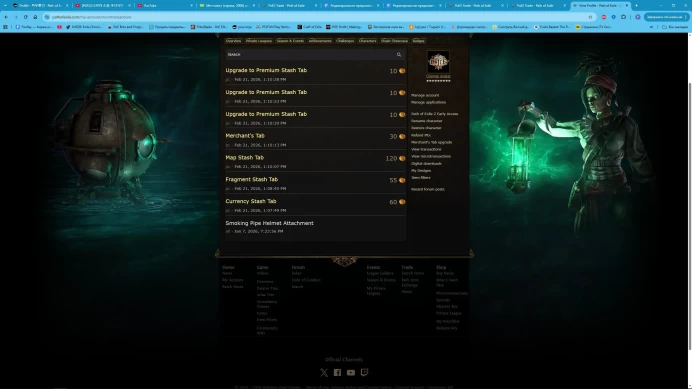Screen dimensions: 692x389
Task: Open footer My Account link
Action: click(x=233, y=280)
